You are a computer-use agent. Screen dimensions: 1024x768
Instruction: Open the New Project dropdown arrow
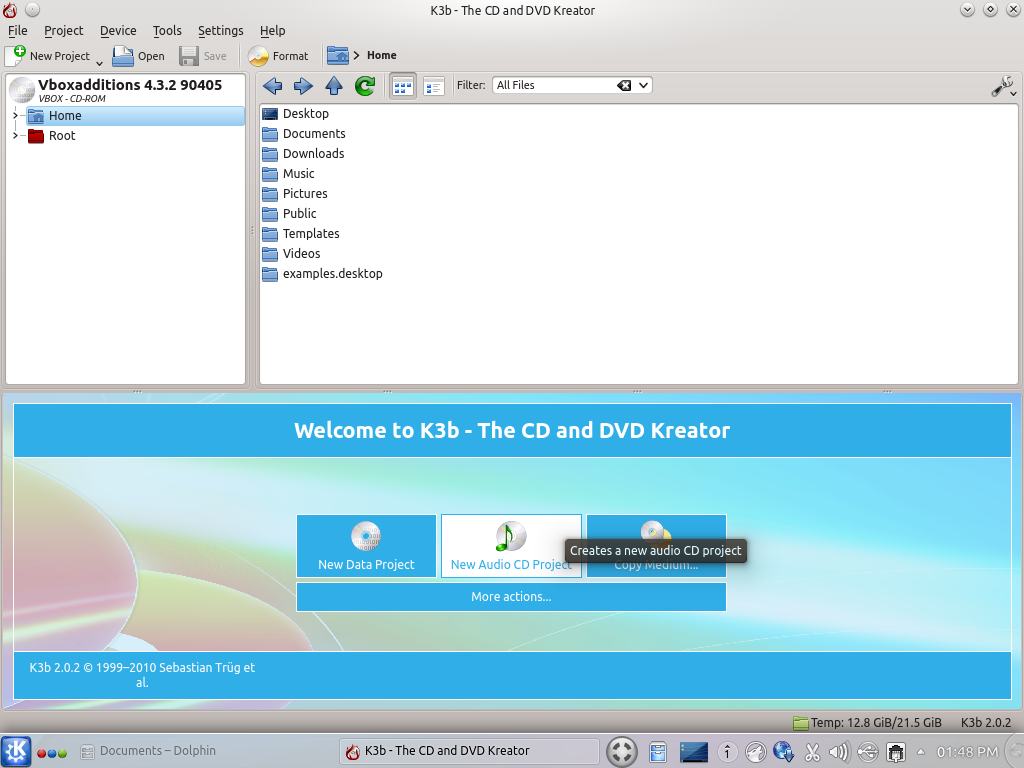tap(99, 63)
